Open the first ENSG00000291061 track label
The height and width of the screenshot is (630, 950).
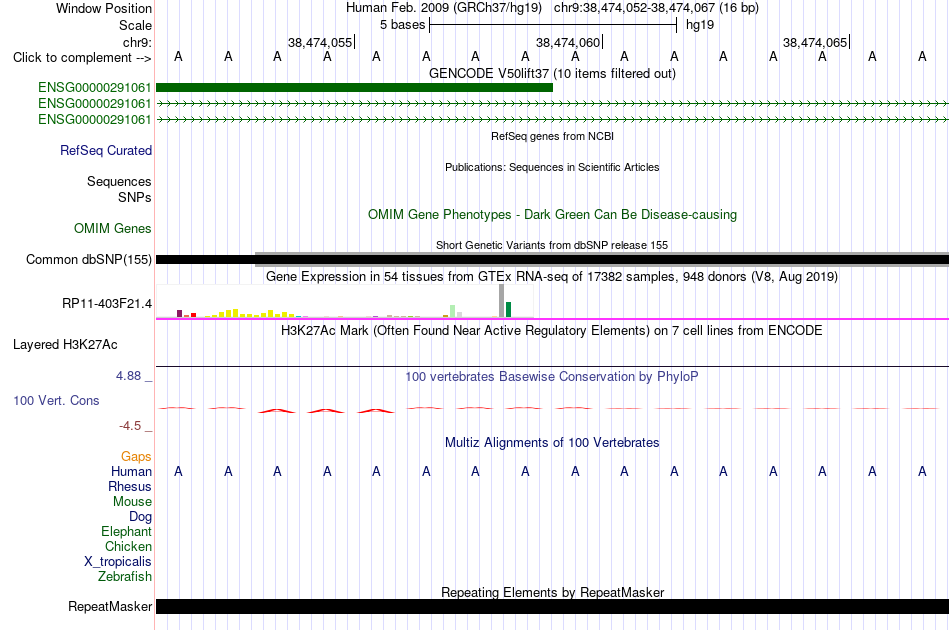click(95, 88)
